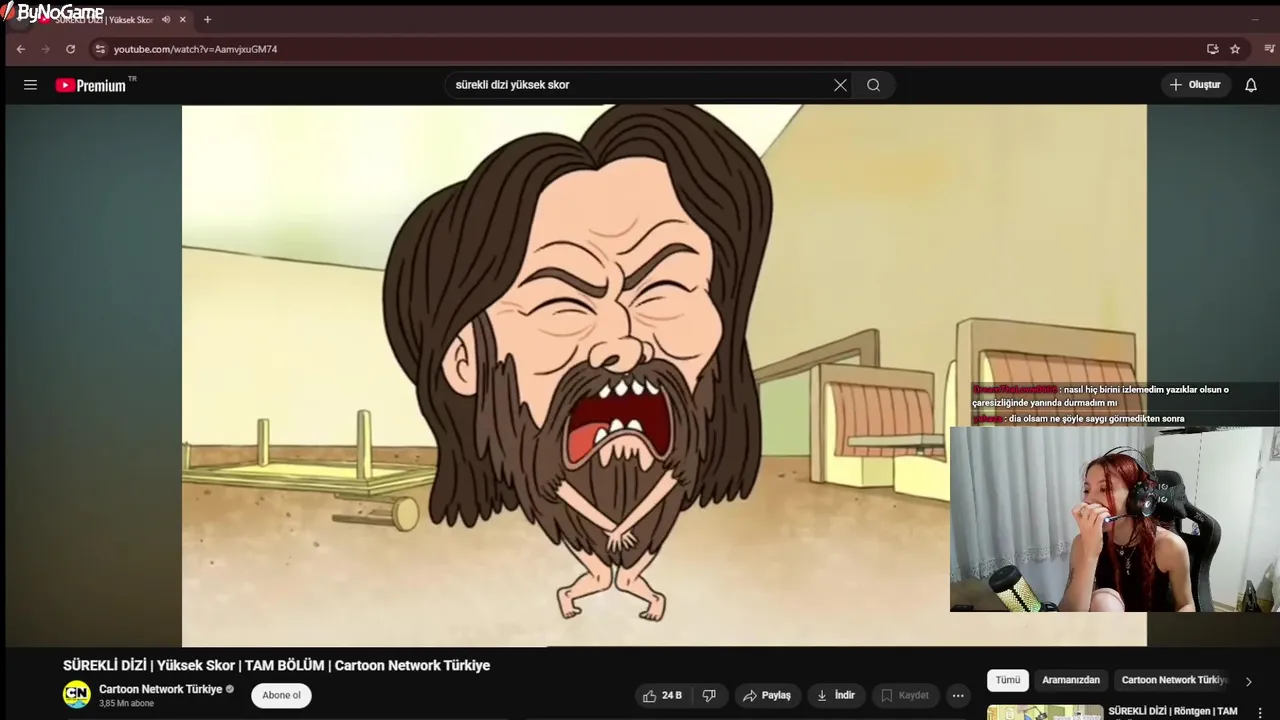
Task: Open more actions three-dot menu
Action: 958,695
